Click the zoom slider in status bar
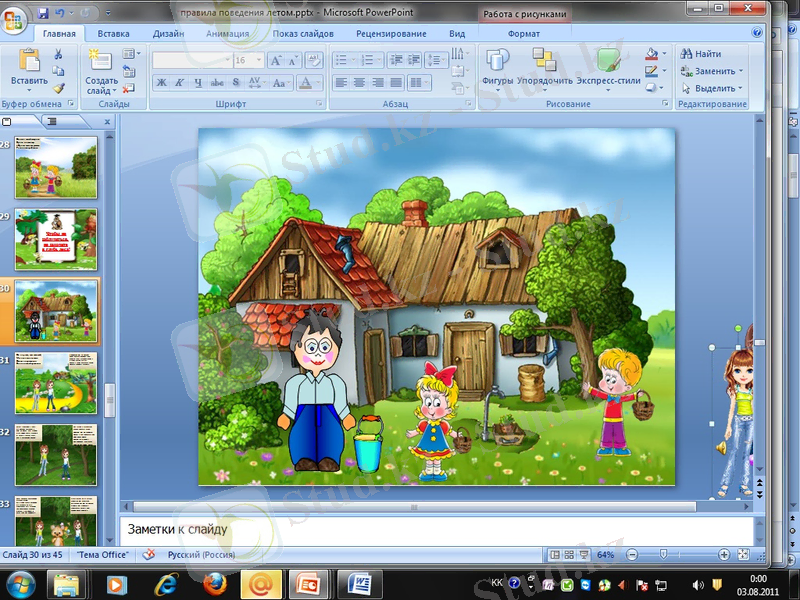This screenshot has width=800, height=600. click(x=662, y=554)
